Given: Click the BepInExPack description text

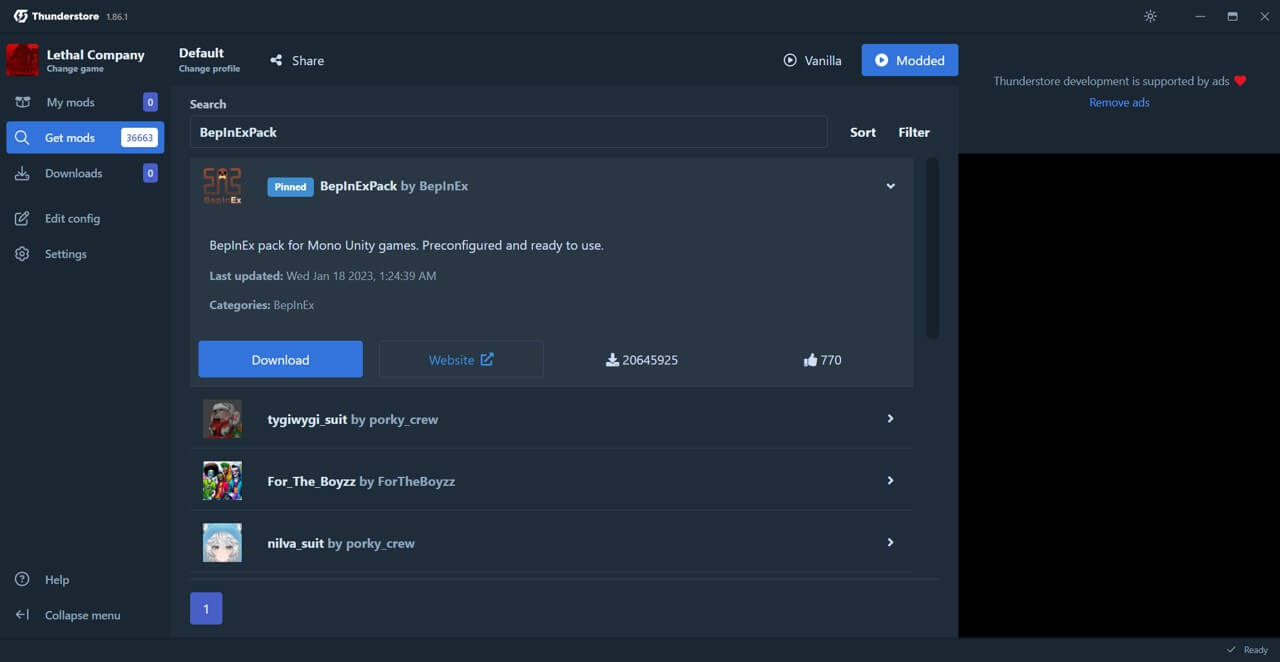Looking at the screenshot, I should point(407,245).
